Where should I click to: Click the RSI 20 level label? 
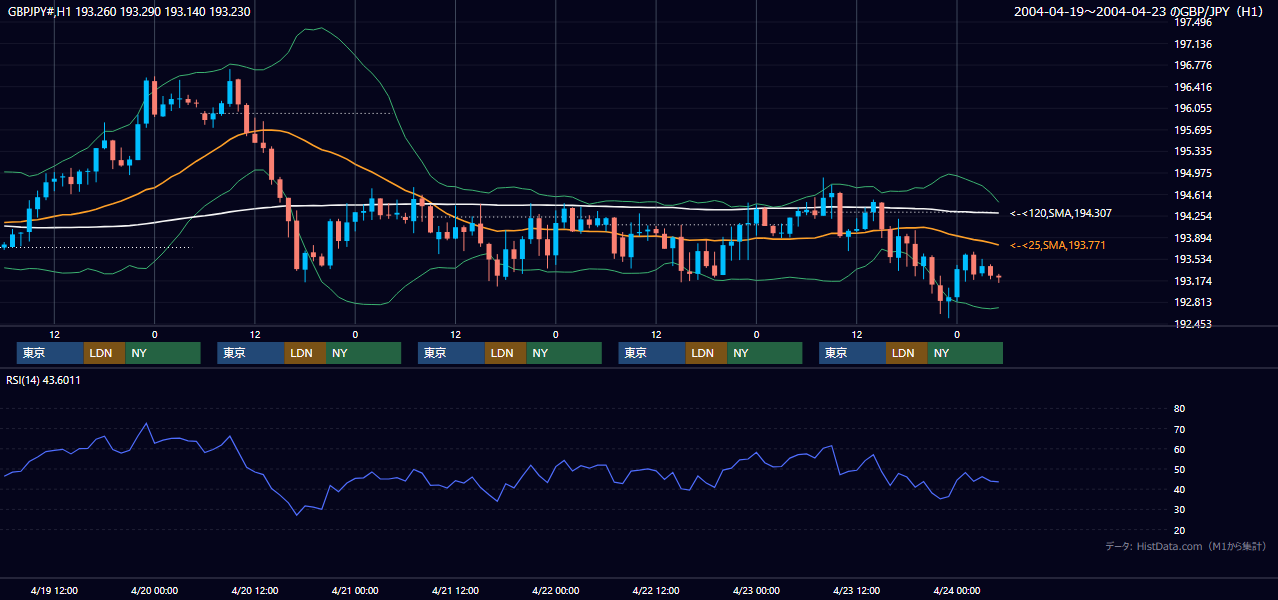(1179, 530)
